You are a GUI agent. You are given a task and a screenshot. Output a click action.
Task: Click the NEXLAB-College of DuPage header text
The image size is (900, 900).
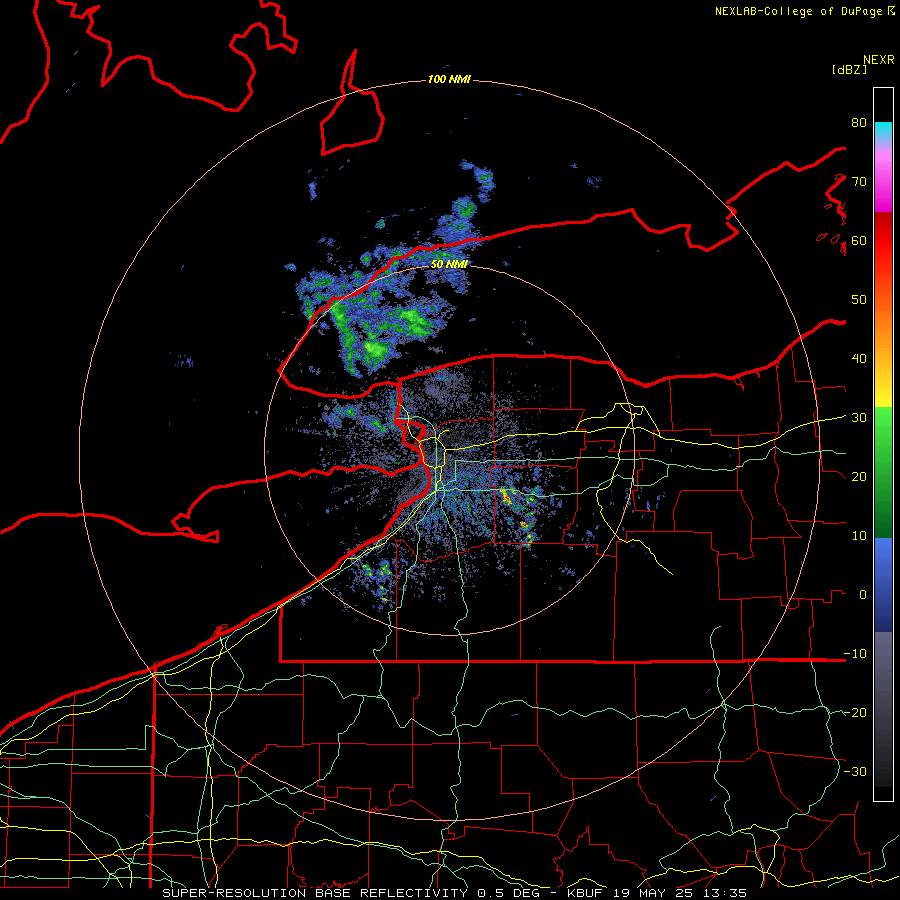804,11
